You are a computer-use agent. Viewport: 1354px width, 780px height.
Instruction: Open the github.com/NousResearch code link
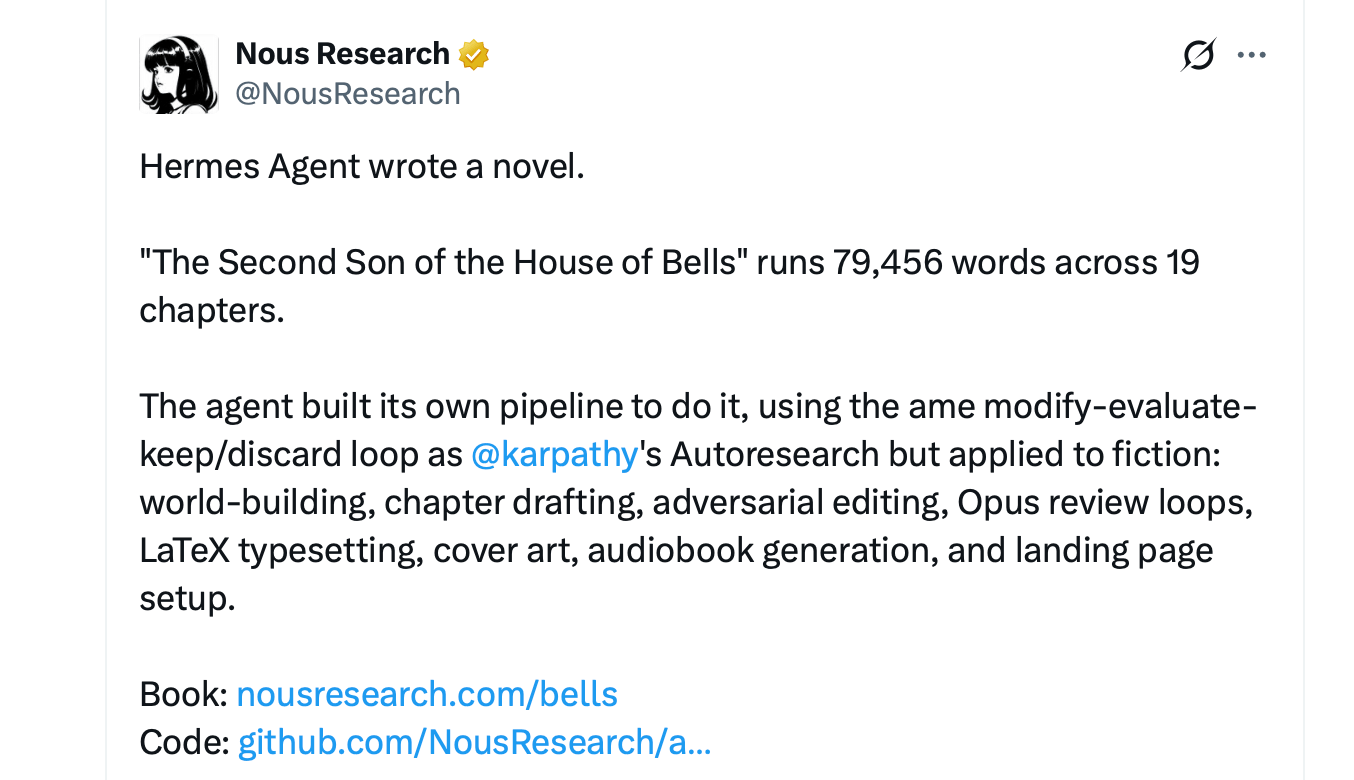coord(474,742)
